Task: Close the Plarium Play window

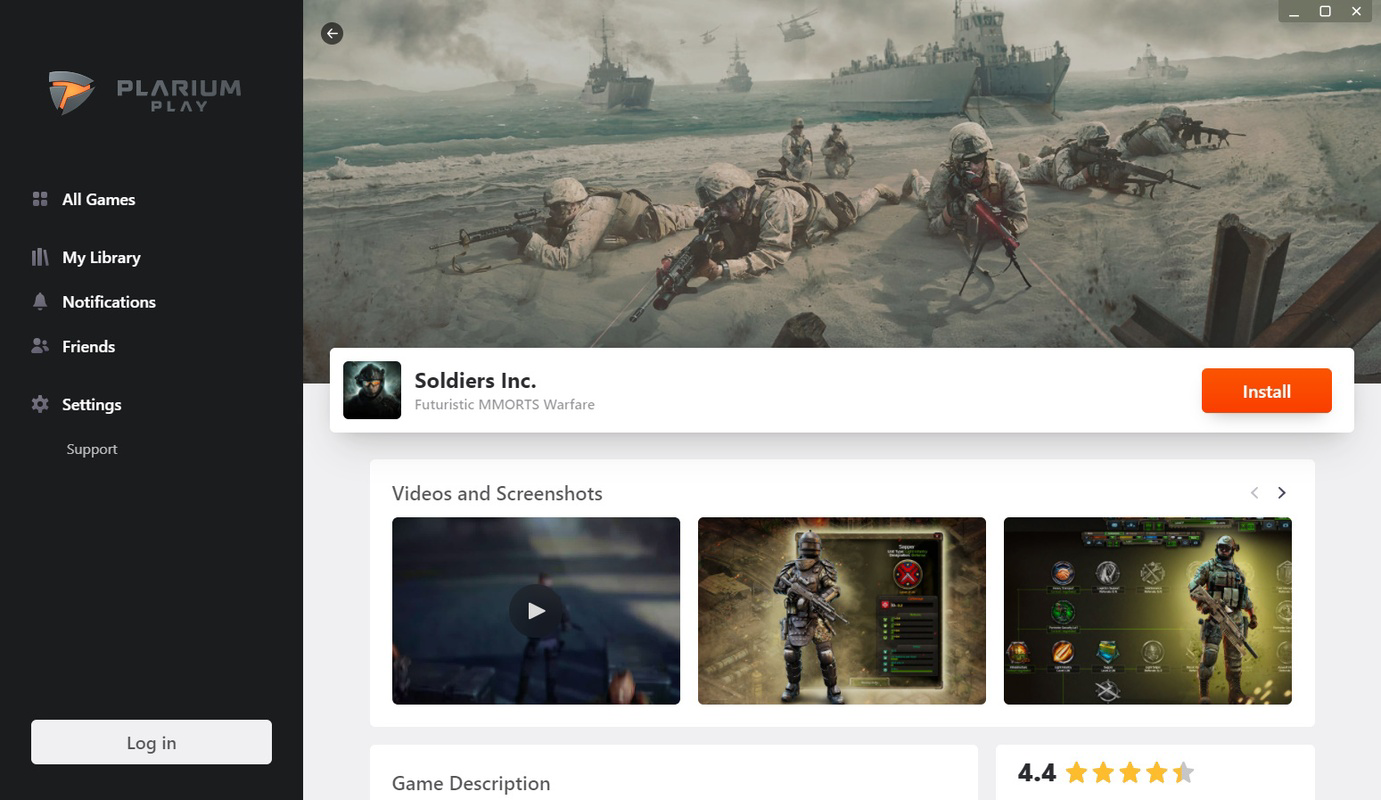Action: pyautogui.click(x=1357, y=11)
